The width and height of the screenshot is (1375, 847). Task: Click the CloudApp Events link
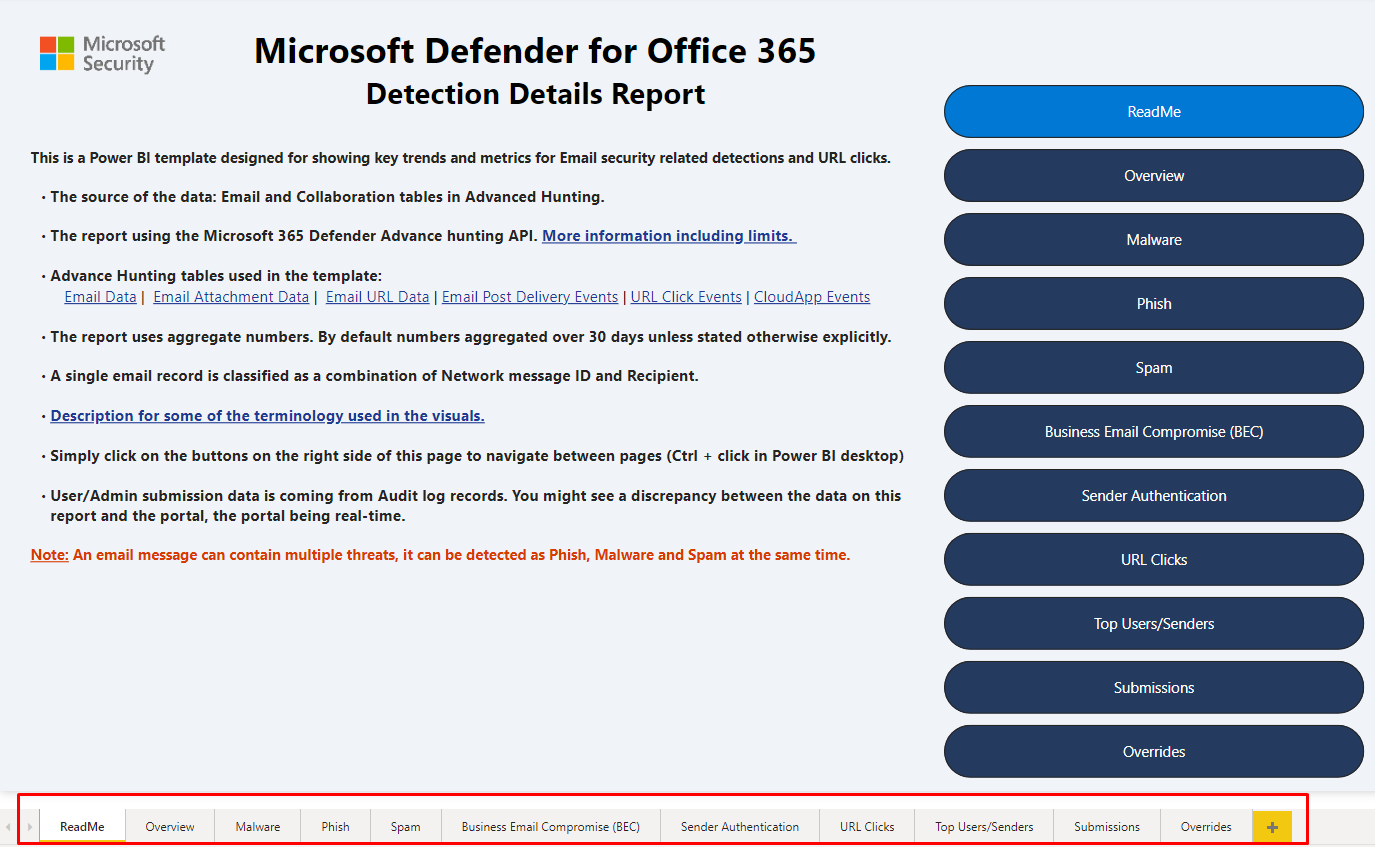[x=811, y=297]
